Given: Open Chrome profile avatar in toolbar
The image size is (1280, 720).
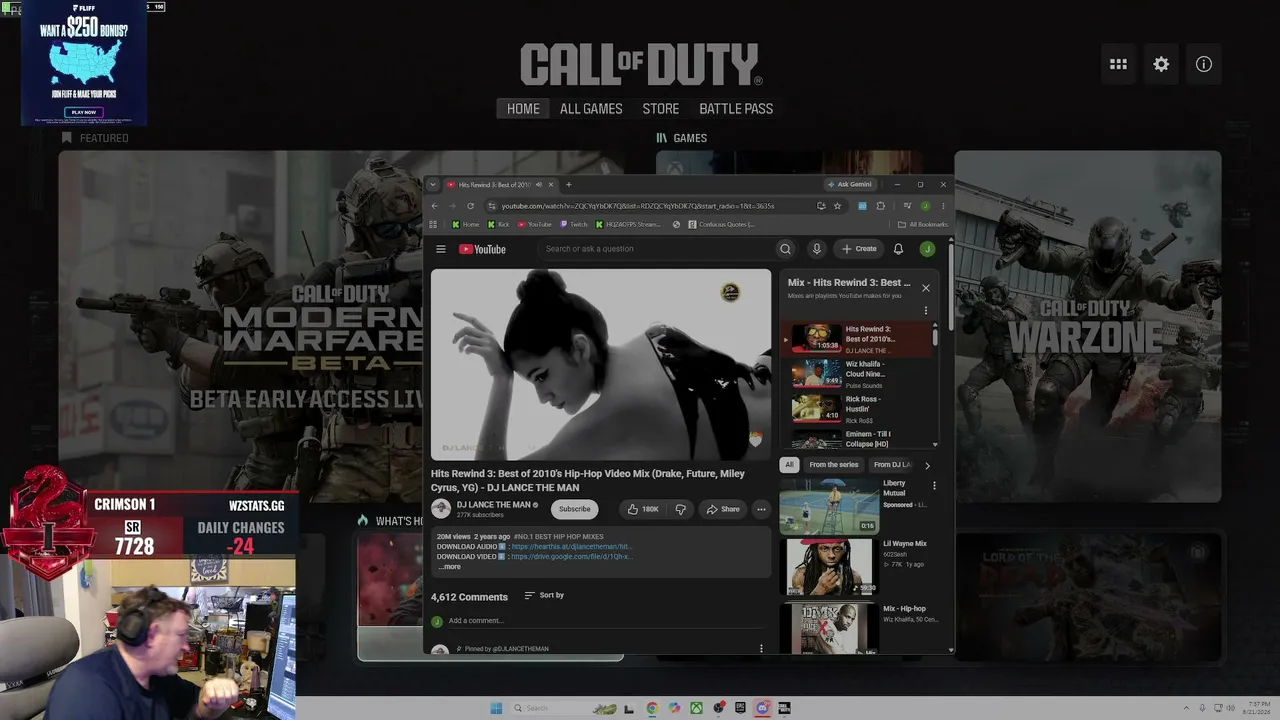Looking at the screenshot, I should tap(925, 206).
